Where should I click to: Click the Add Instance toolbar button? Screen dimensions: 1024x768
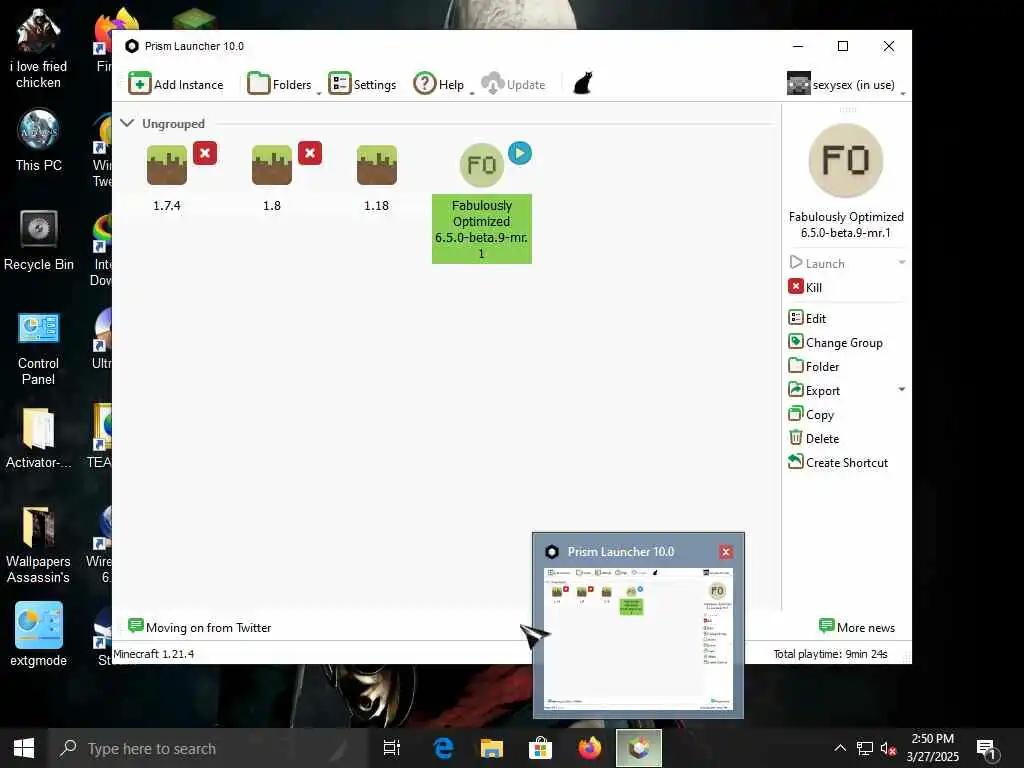(176, 84)
